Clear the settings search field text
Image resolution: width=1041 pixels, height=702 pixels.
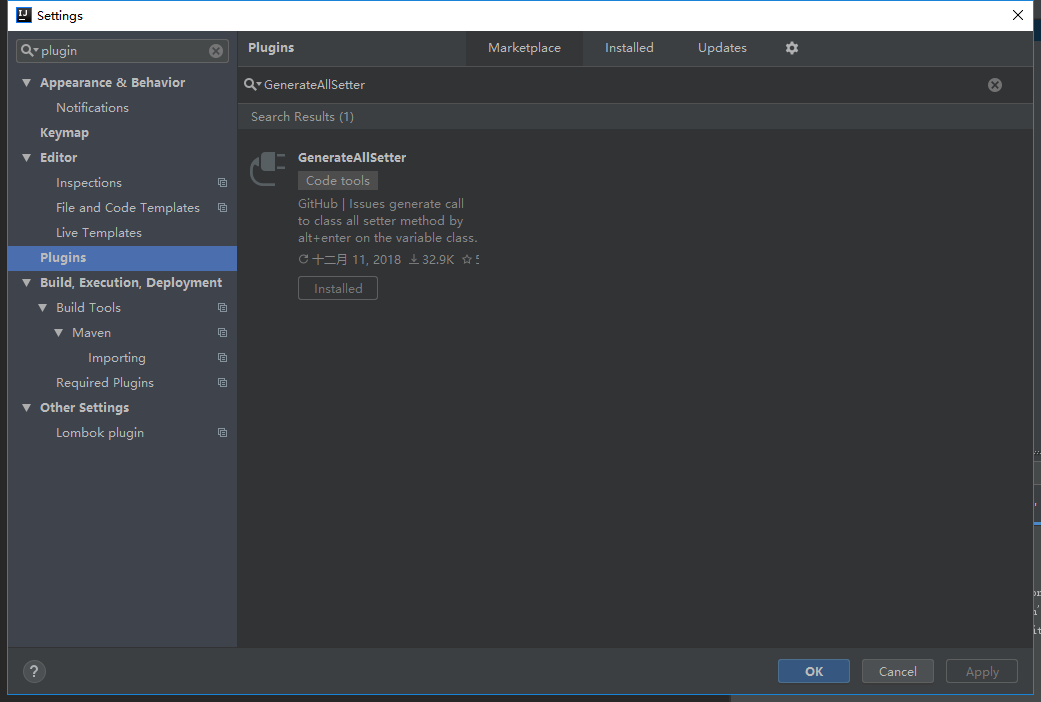pyautogui.click(x=216, y=51)
